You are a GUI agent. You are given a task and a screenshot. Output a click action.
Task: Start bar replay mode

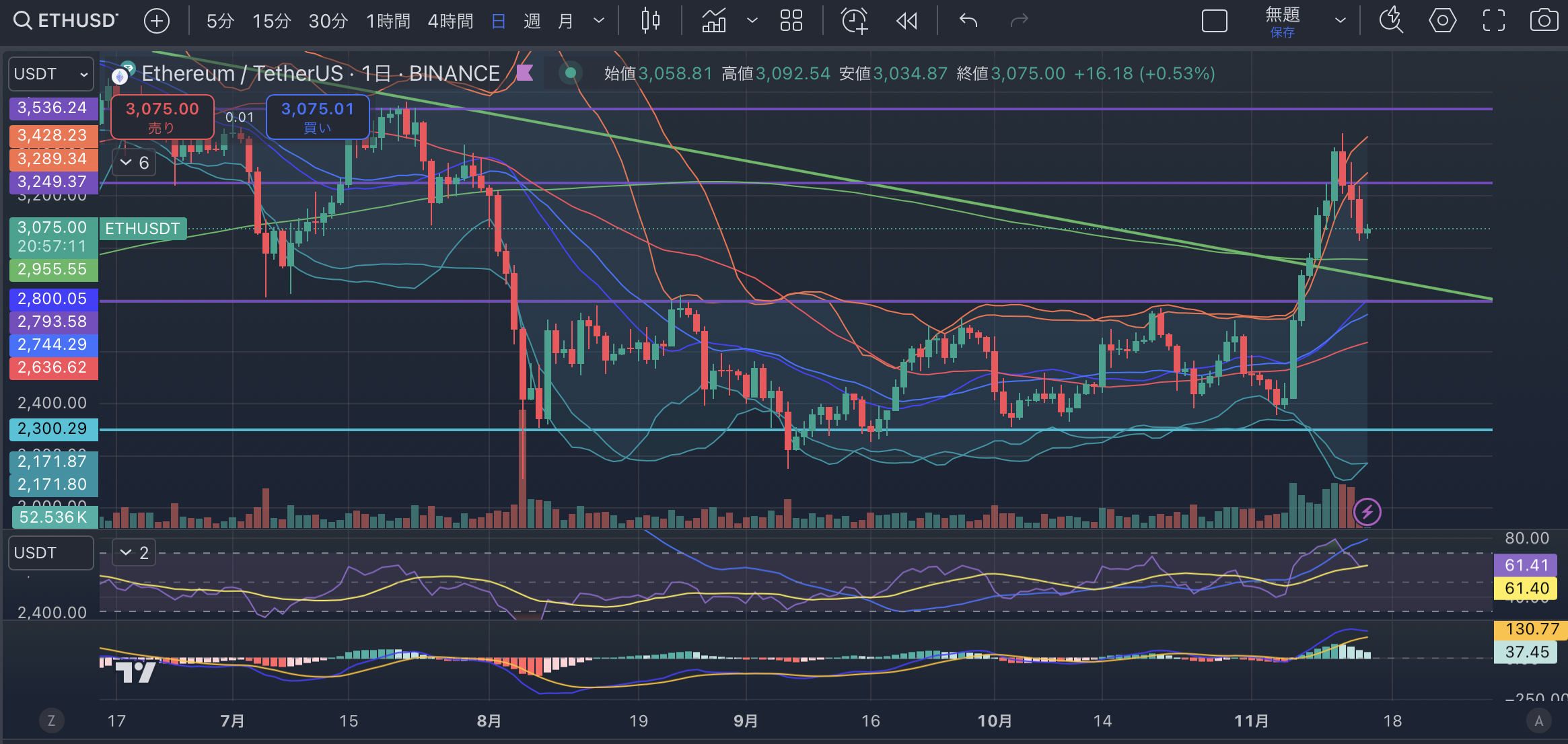[906, 21]
